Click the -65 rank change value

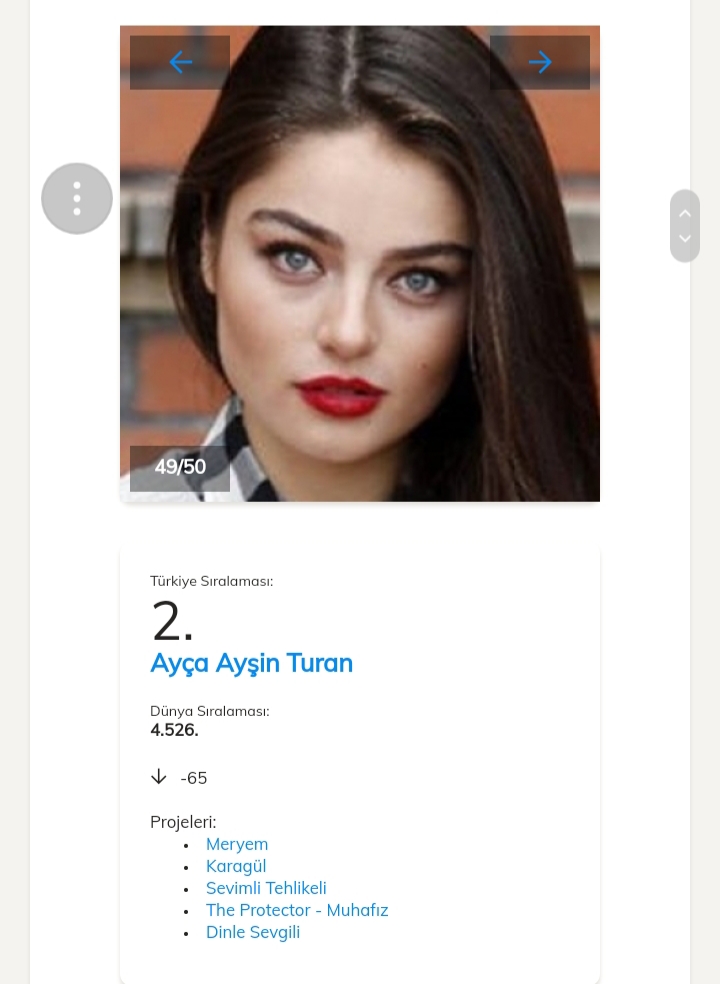194,778
